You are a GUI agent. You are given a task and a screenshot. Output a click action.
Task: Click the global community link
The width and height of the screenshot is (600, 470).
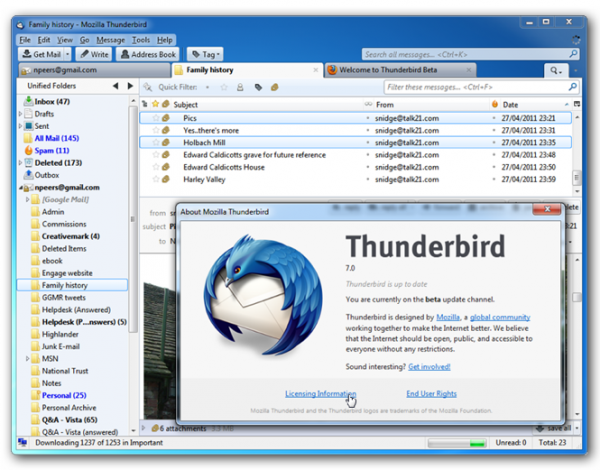pyautogui.click(x=500, y=317)
